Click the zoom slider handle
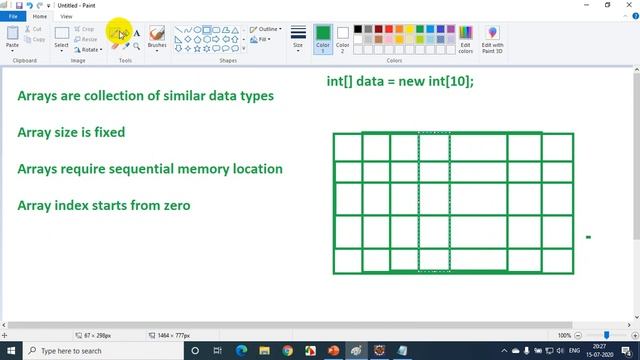640x360 pixels. (607, 335)
